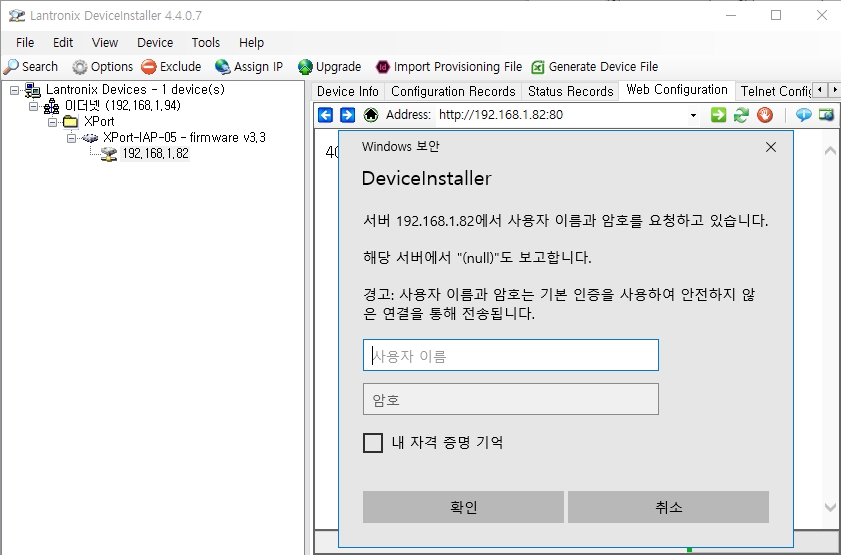Viewport: 841px width, 555px height.
Task: Click the address URL text field
Action: [560, 115]
